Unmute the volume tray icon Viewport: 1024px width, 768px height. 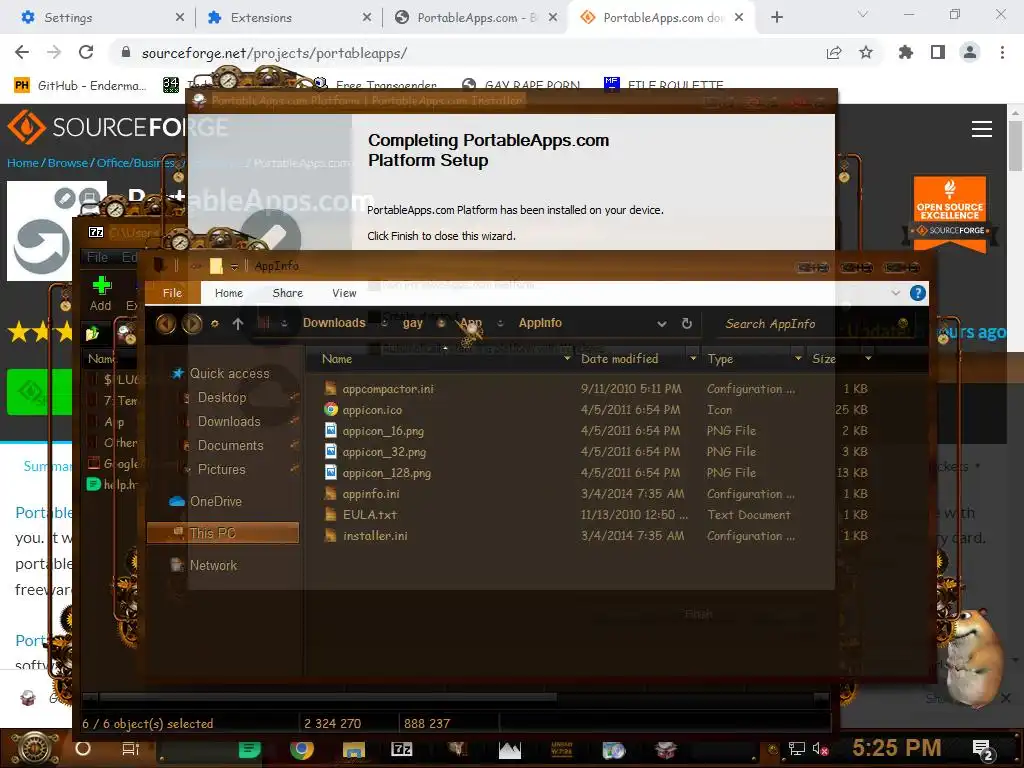pyautogui.click(x=820, y=748)
